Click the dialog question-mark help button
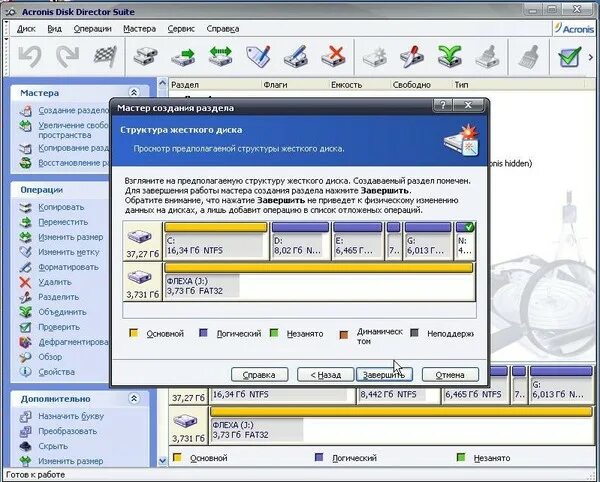 (443, 105)
